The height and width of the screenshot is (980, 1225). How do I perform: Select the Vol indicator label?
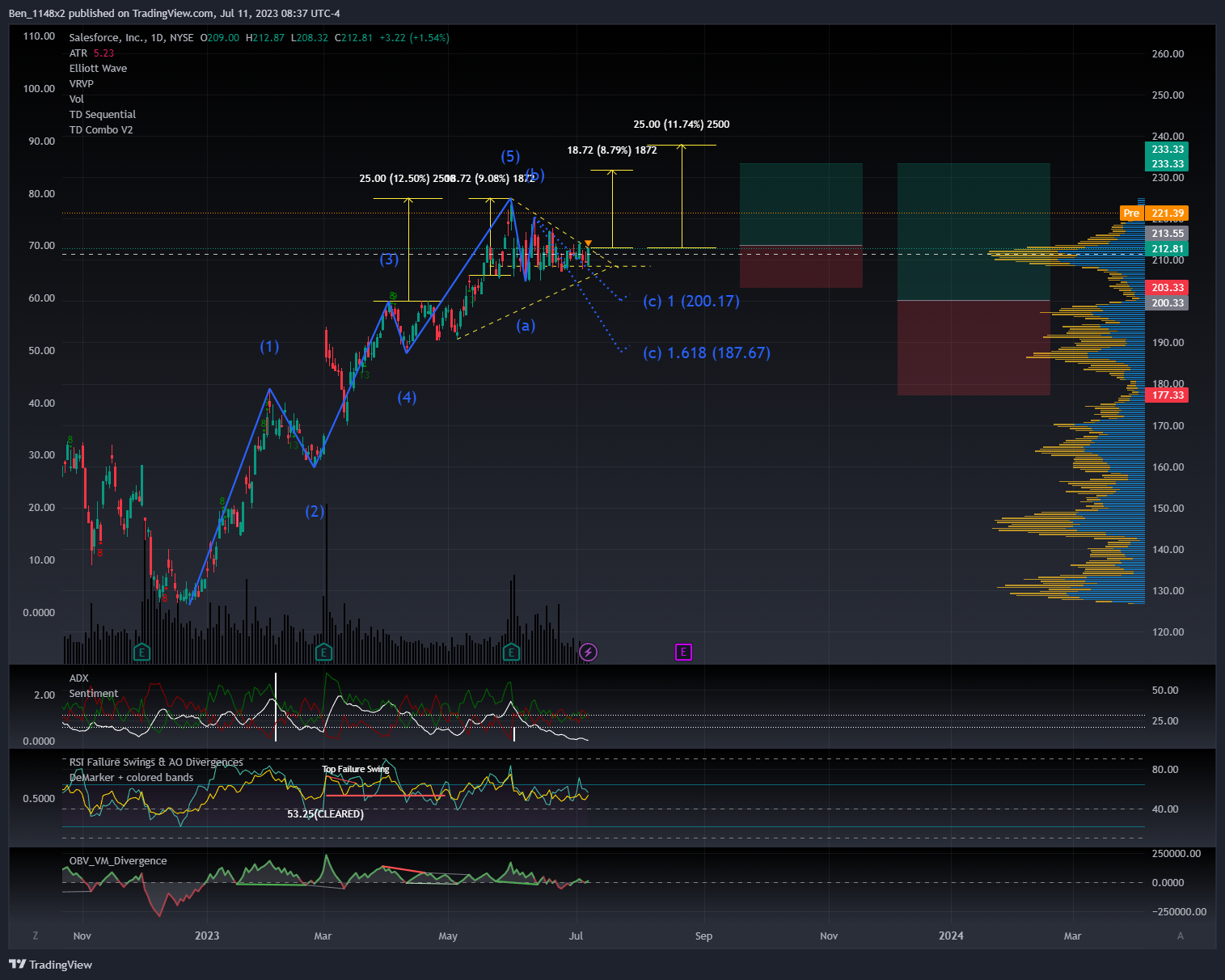tap(77, 99)
